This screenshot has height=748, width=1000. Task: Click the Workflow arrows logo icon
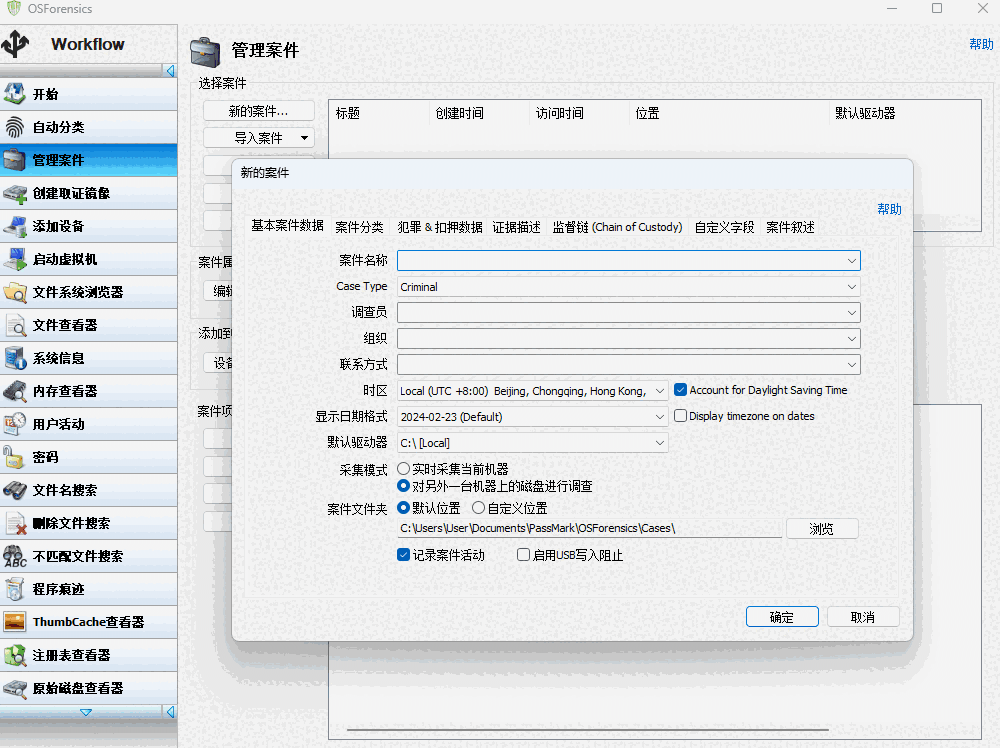point(15,44)
